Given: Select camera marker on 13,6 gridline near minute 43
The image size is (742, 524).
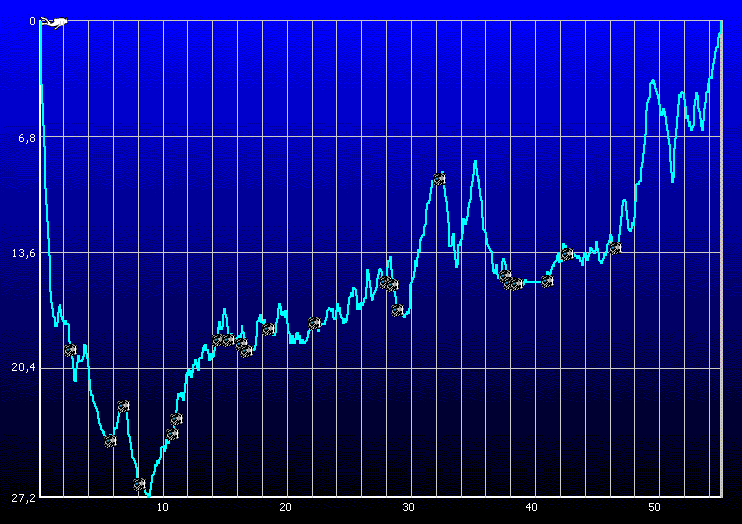Looking at the screenshot, I should pyautogui.click(x=567, y=254).
